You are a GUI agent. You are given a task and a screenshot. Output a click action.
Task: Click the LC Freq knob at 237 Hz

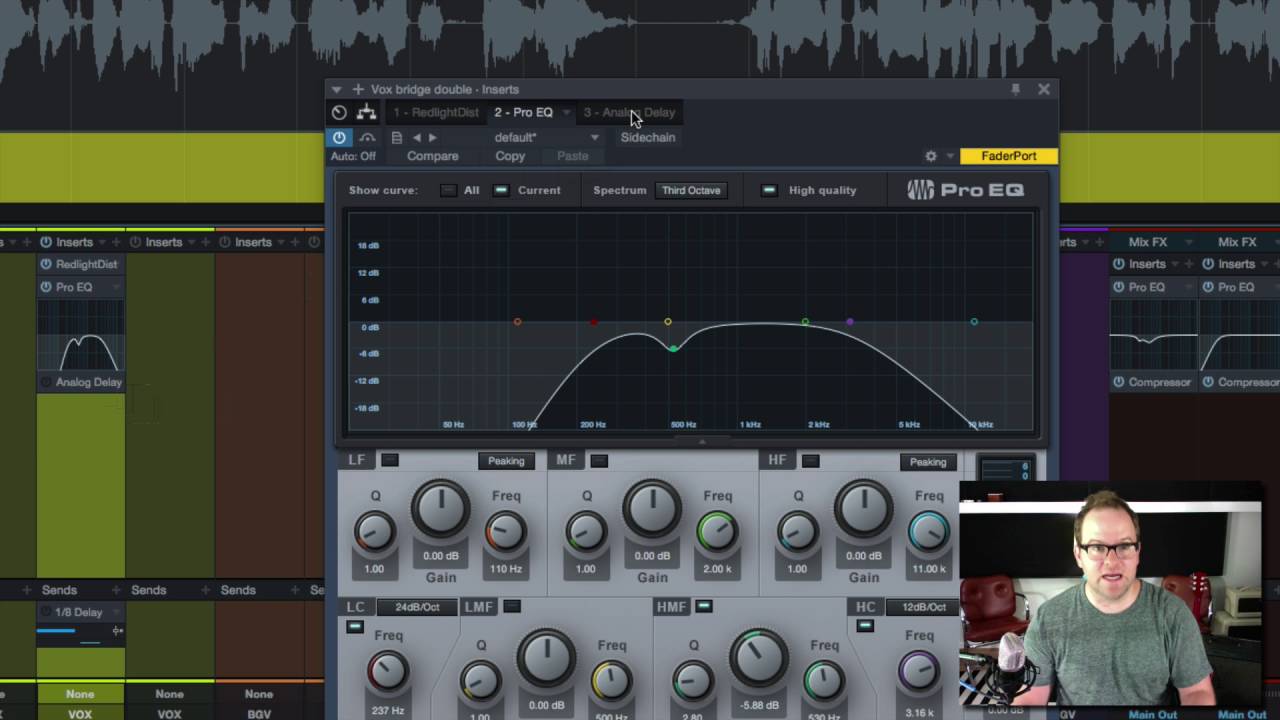[388, 671]
